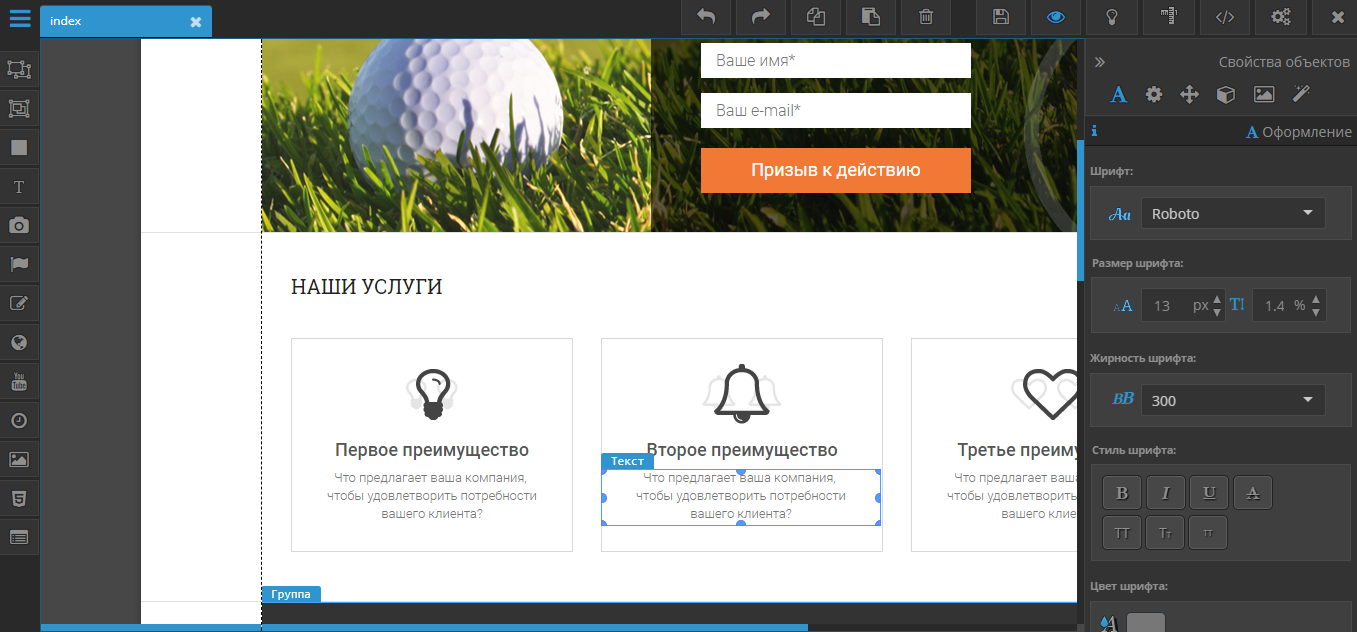This screenshot has width=1357, height=632.
Task: Open the hamburger main menu
Action: point(19,18)
